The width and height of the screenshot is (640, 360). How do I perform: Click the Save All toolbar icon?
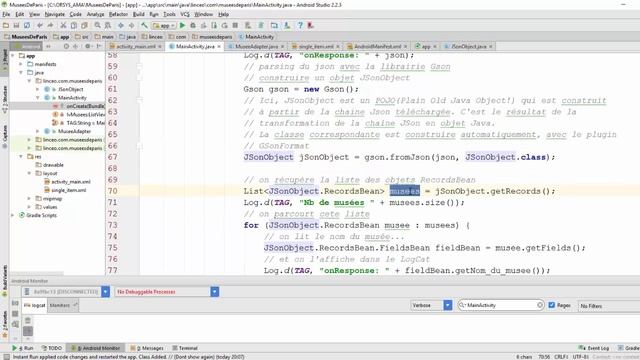click(16, 25)
